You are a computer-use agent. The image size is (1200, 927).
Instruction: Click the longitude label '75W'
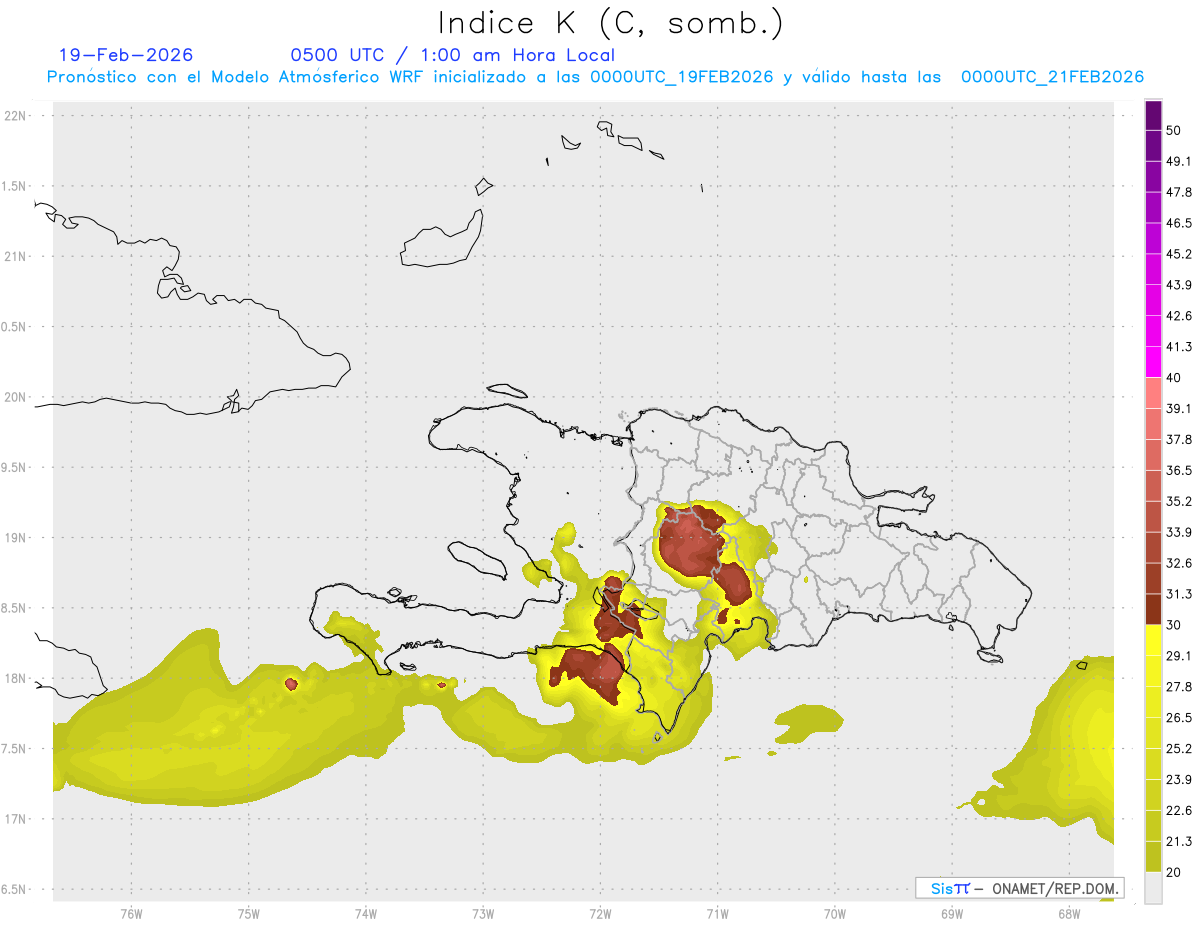tap(248, 914)
